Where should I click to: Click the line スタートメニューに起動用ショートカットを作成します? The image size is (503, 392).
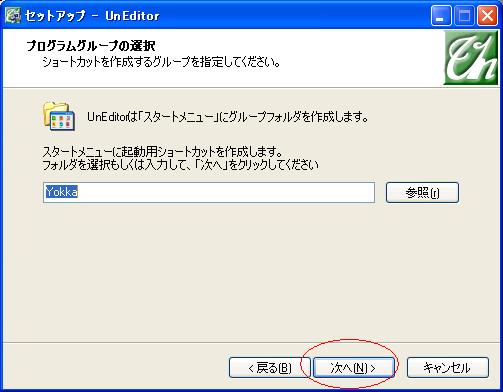pyautogui.click(x=163, y=152)
